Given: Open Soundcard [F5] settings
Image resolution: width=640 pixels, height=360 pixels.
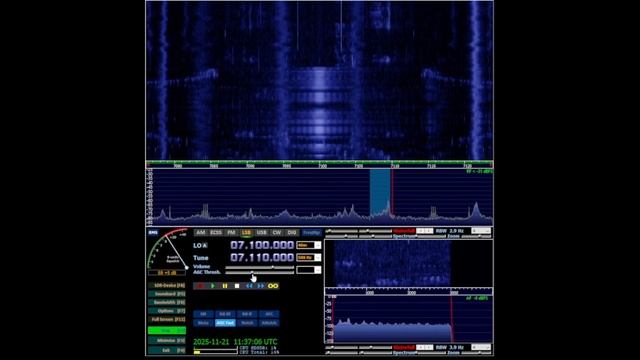Looking at the screenshot, I should 167,294.
